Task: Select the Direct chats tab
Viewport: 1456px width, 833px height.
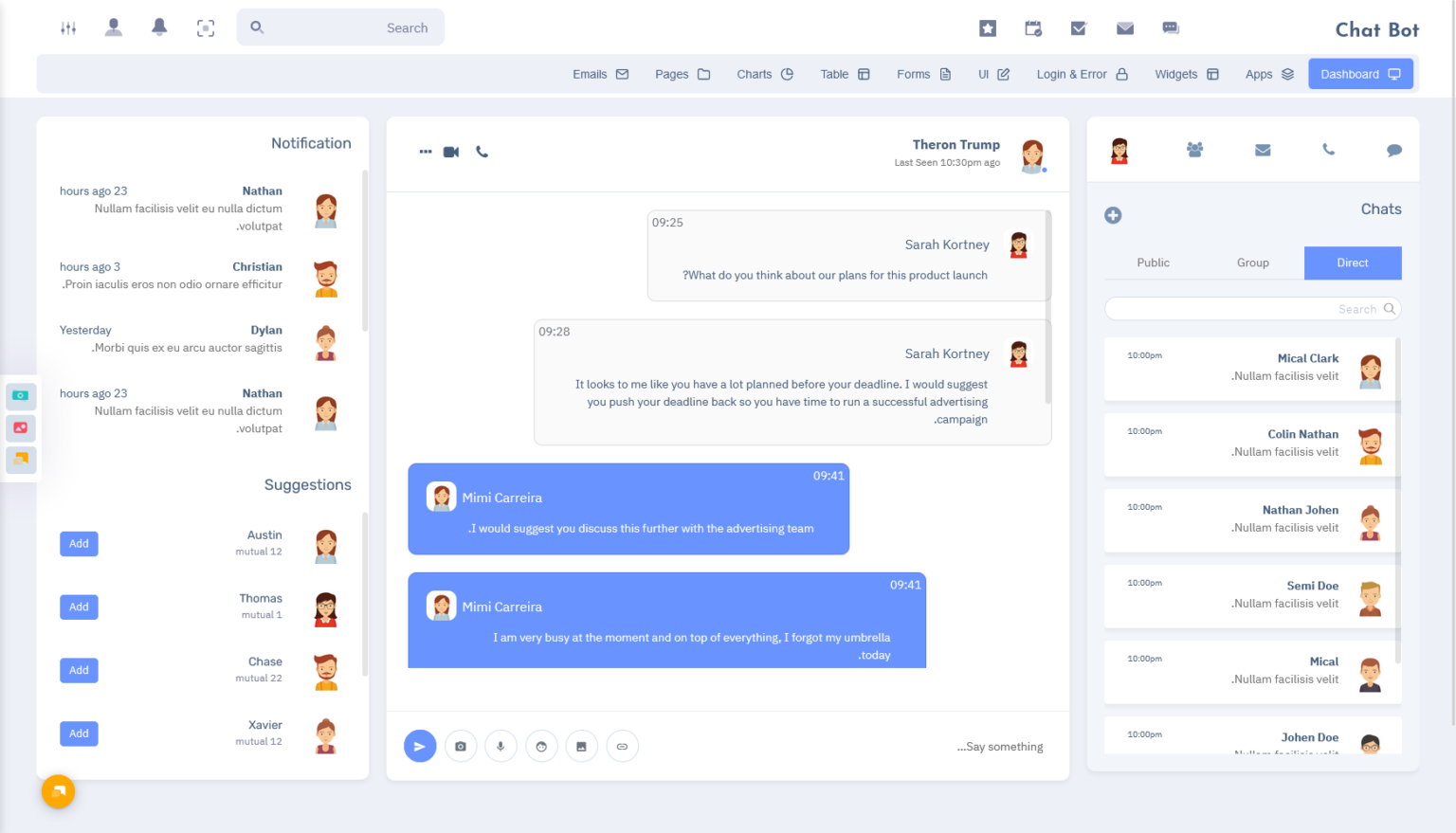Action: coord(1353,263)
